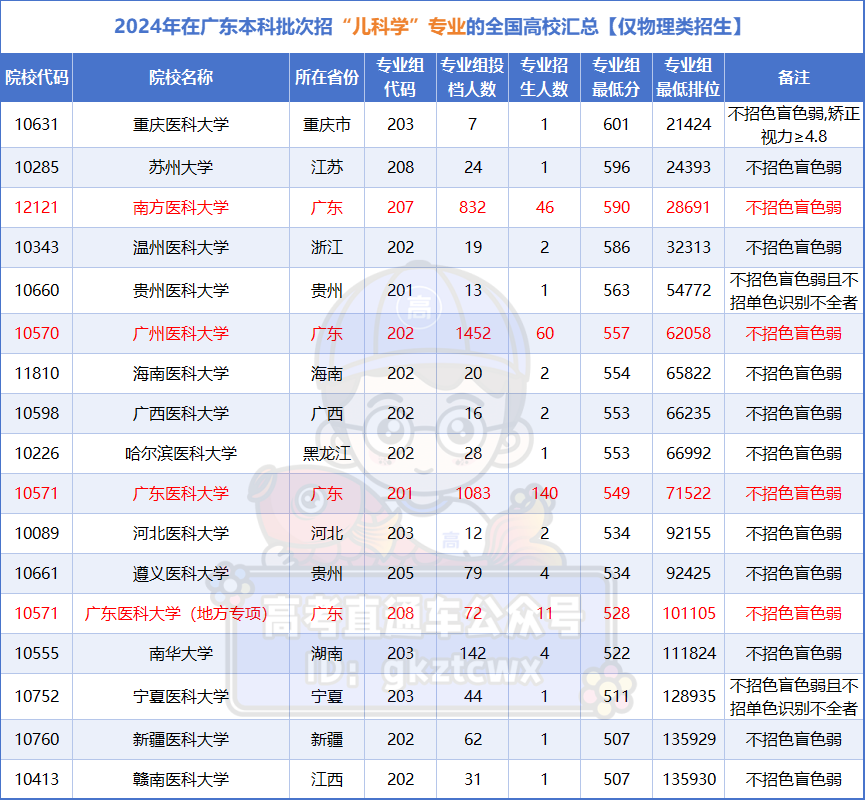
Task: Click the table title about 儿科学 专业
Action: 430,26
